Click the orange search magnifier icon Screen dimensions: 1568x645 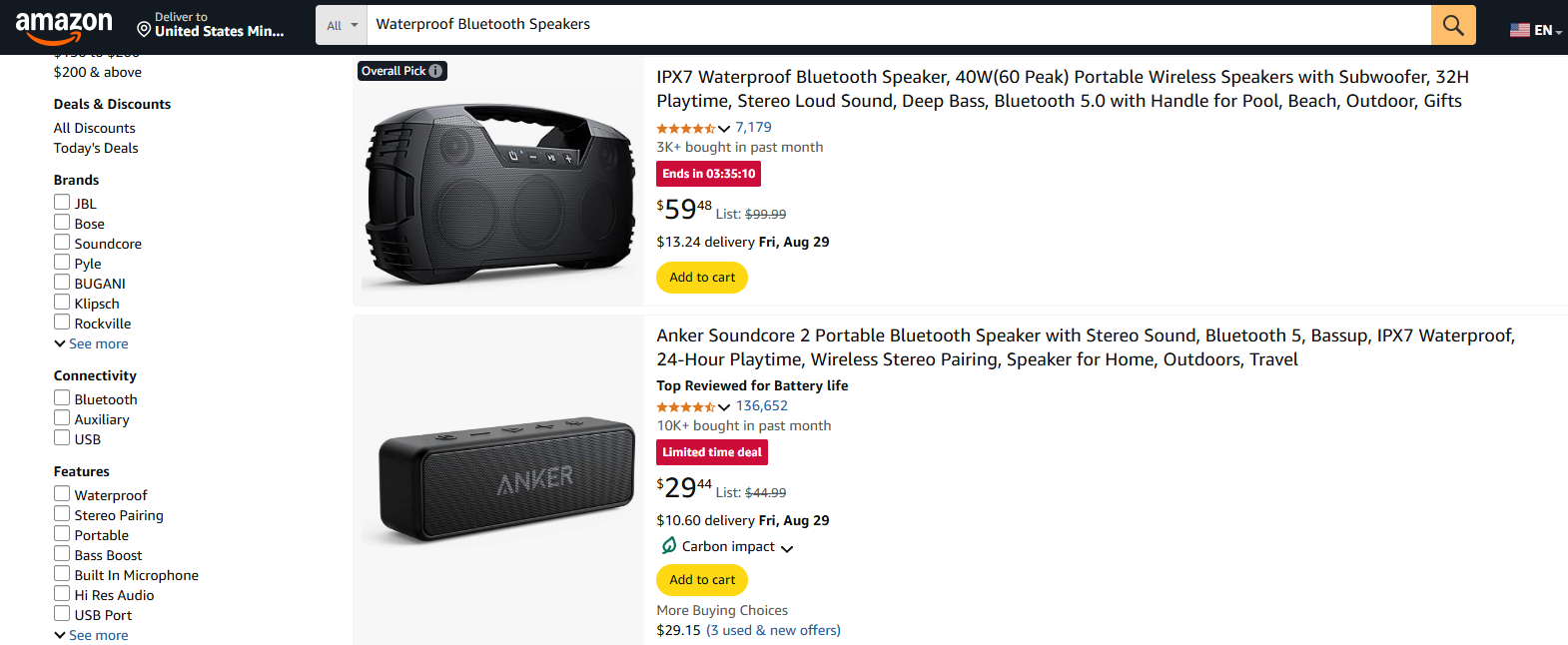[1452, 24]
